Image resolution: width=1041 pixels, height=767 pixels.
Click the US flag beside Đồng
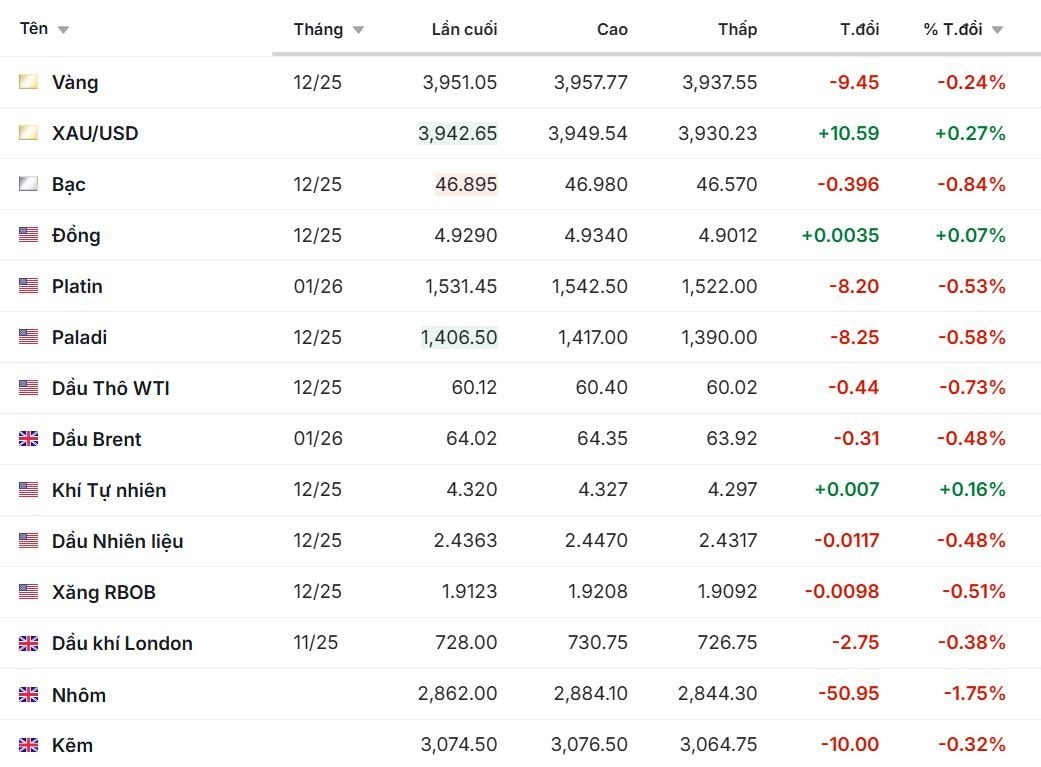(x=28, y=235)
